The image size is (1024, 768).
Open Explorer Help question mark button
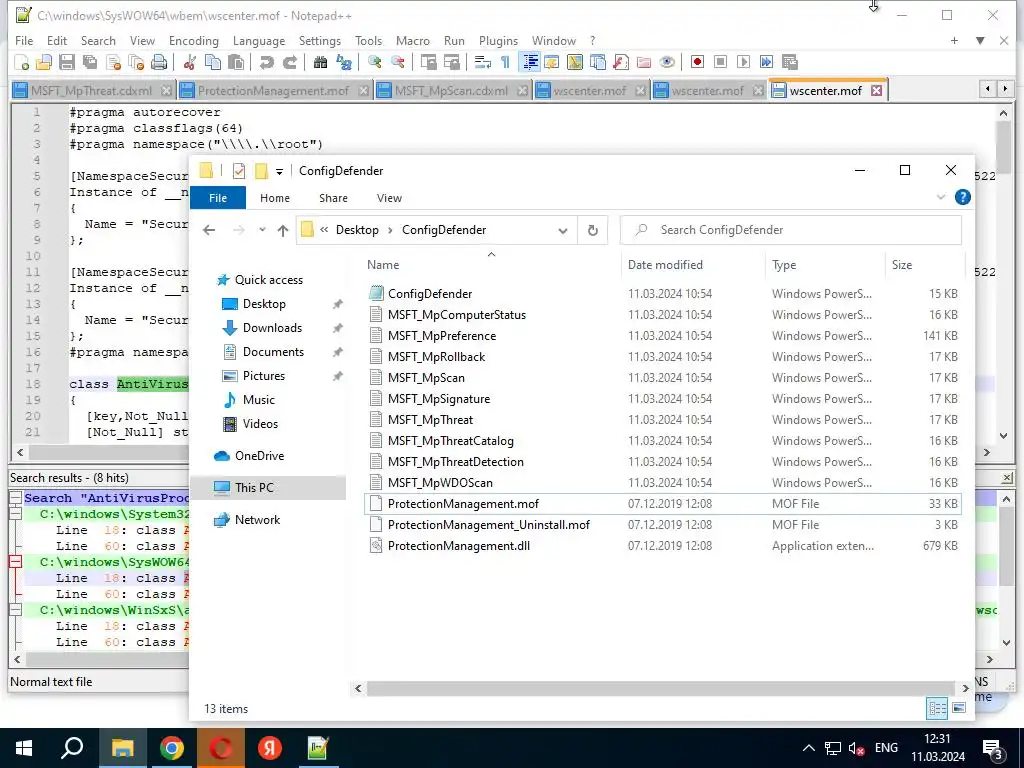pos(963,197)
